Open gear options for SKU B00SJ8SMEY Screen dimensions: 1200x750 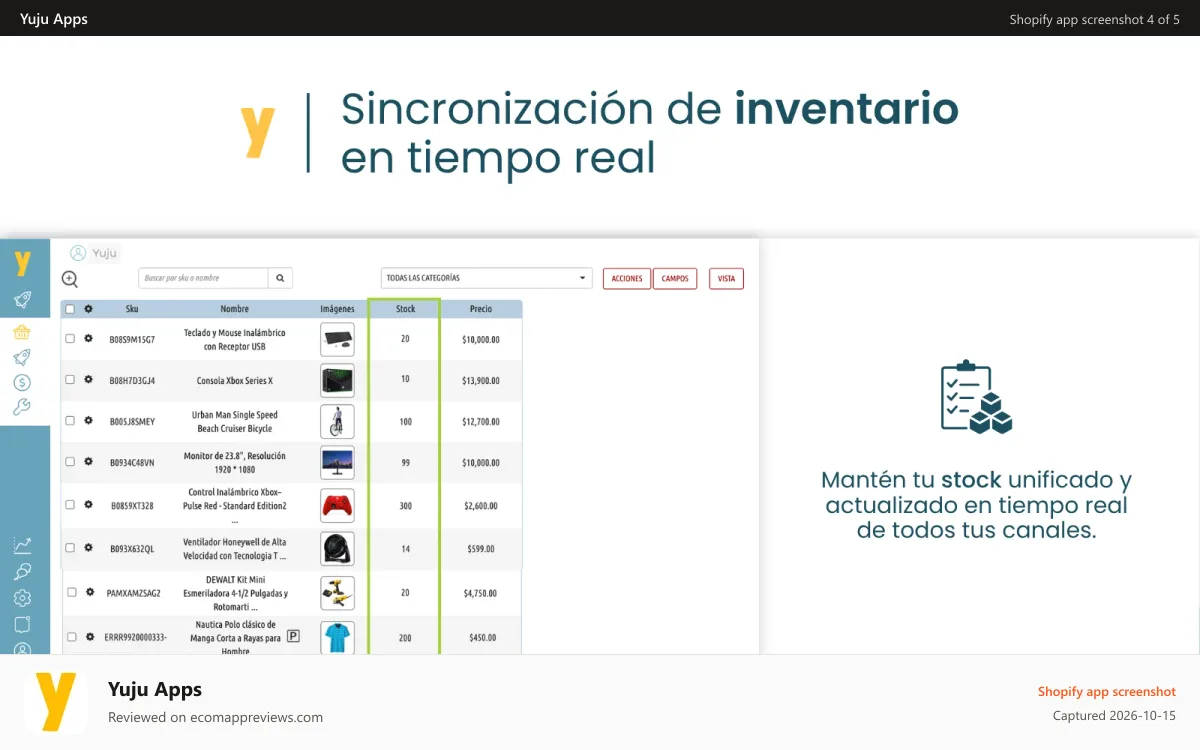[x=88, y=420]
